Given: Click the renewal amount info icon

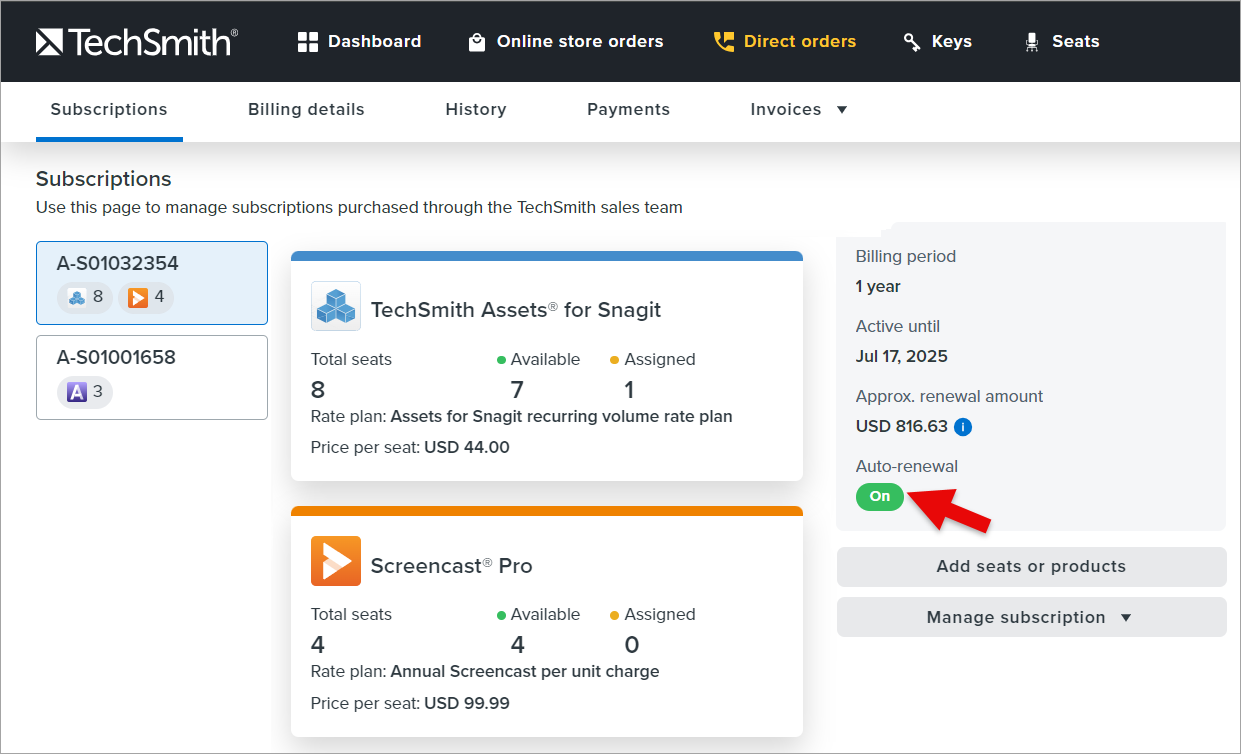Looking at the screenshot, I should pos(963,427).
